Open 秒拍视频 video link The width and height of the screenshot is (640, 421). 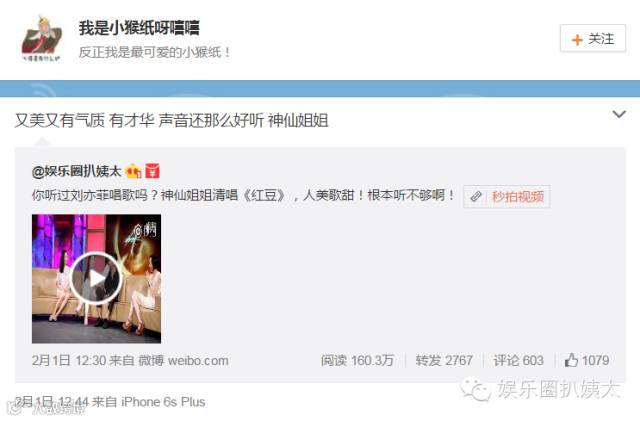[x=518, y=196]
